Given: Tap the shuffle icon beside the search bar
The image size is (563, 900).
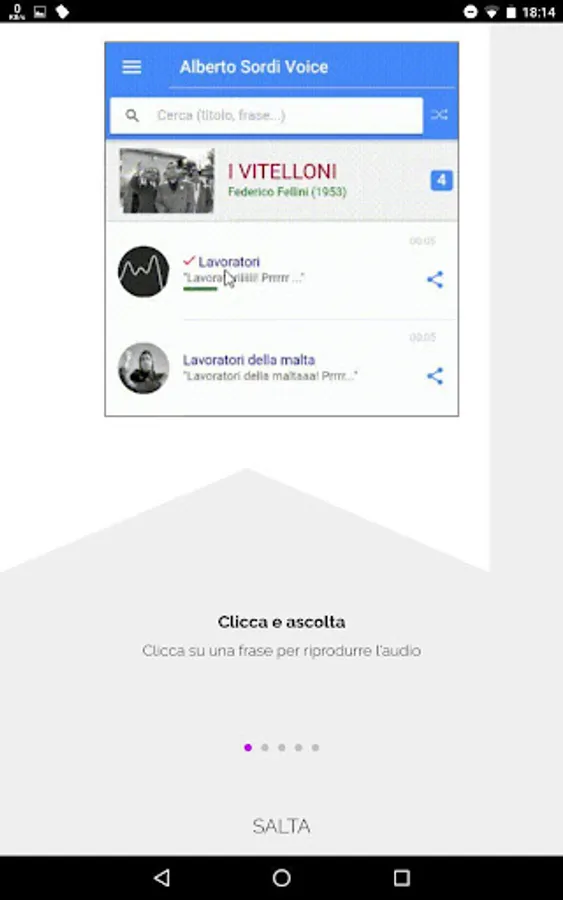Looking at the screenshot, I should pos(439,115).
